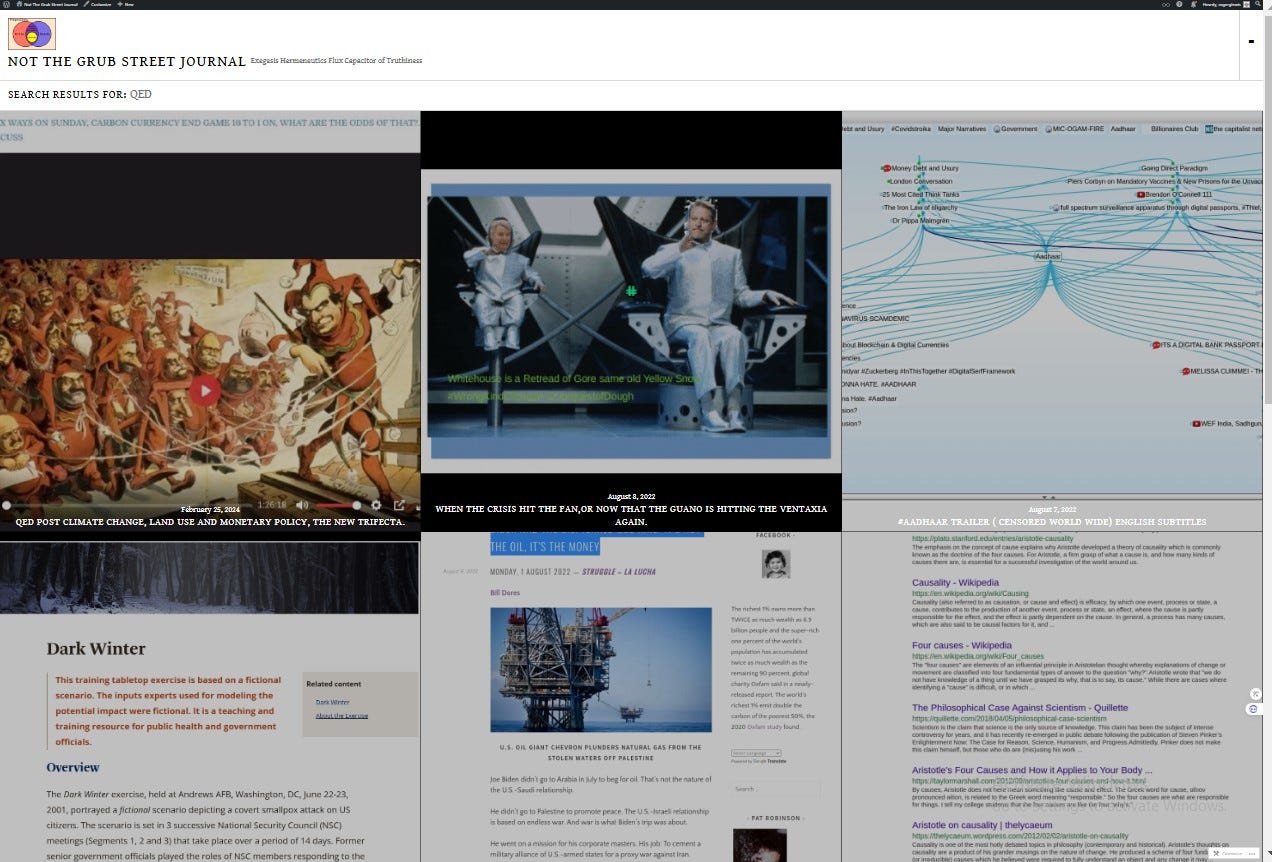Select Government tab in mind map
This screenshot has height=862, width=1272.
coord(1016,129)
